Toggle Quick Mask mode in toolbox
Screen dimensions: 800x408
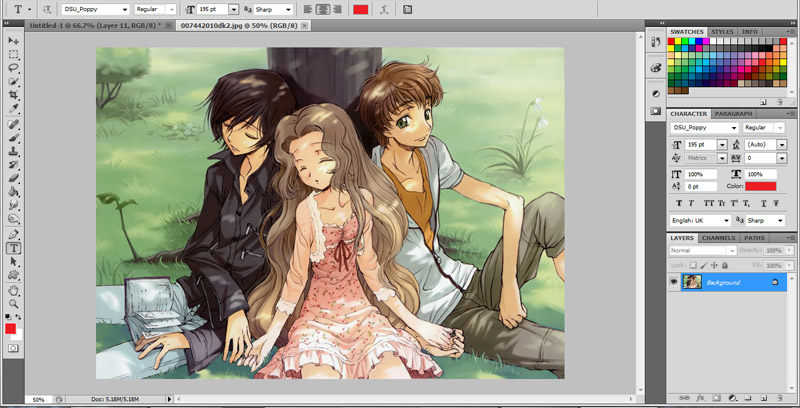pos(14,347)
